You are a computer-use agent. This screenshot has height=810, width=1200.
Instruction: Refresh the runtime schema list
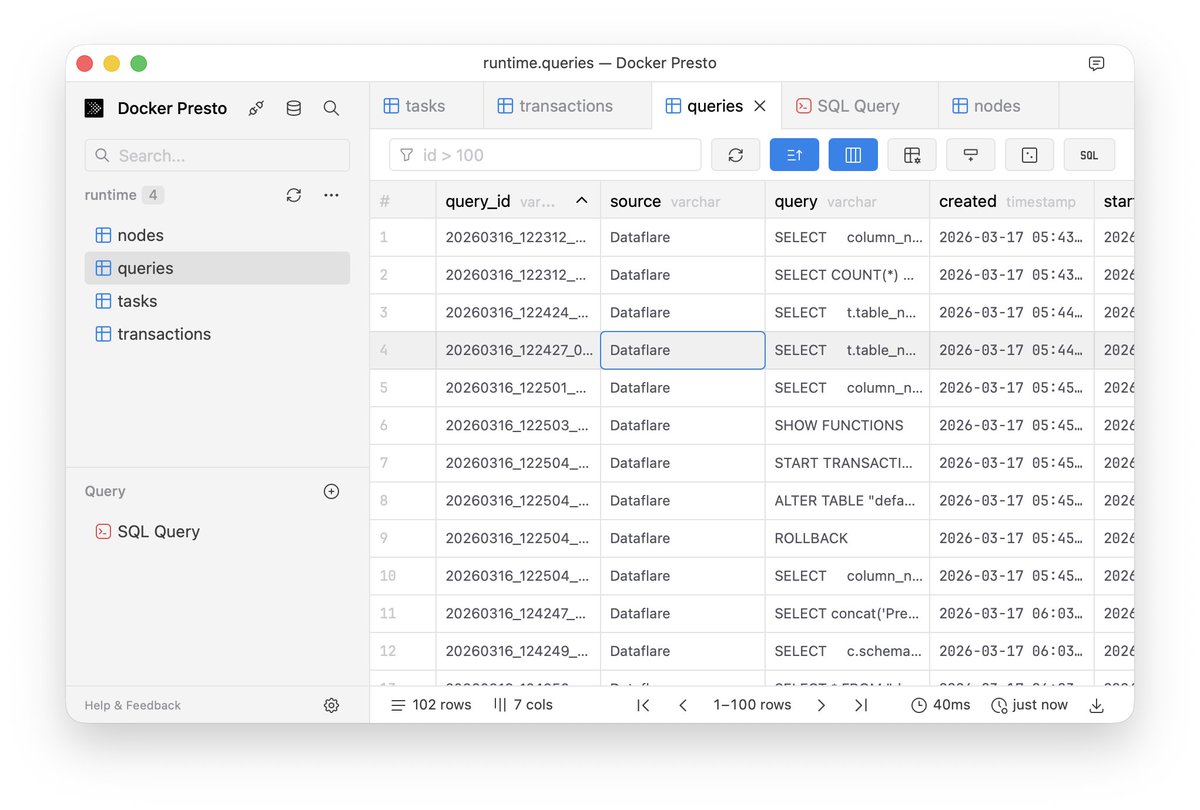point(294,195)
